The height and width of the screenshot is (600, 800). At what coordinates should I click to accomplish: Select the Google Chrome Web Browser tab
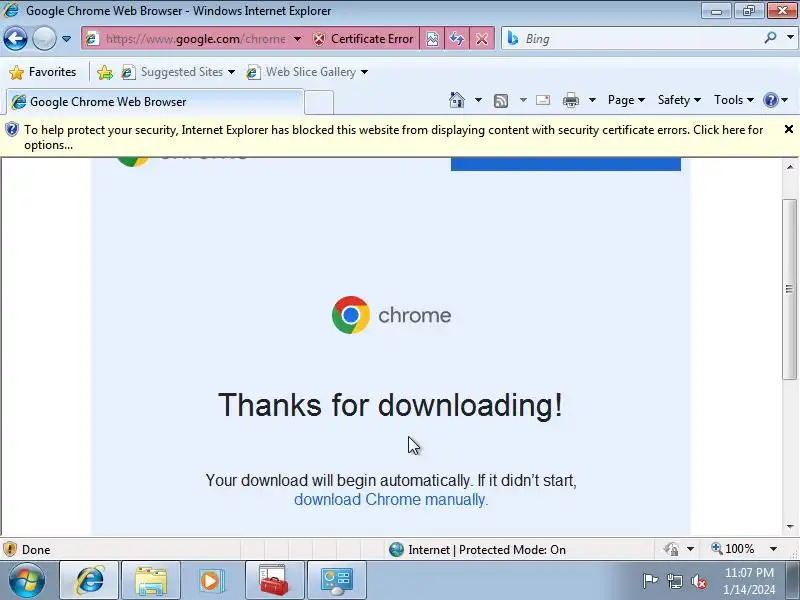click(155, 102)
